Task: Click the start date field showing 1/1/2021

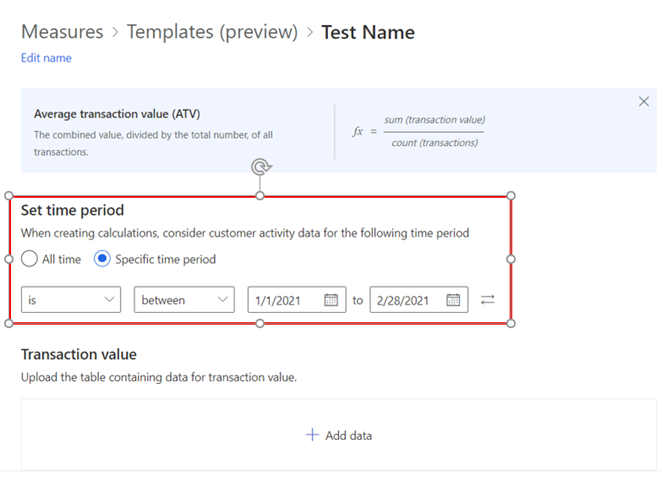Action: pyautogui.click(x=284, y=300)
